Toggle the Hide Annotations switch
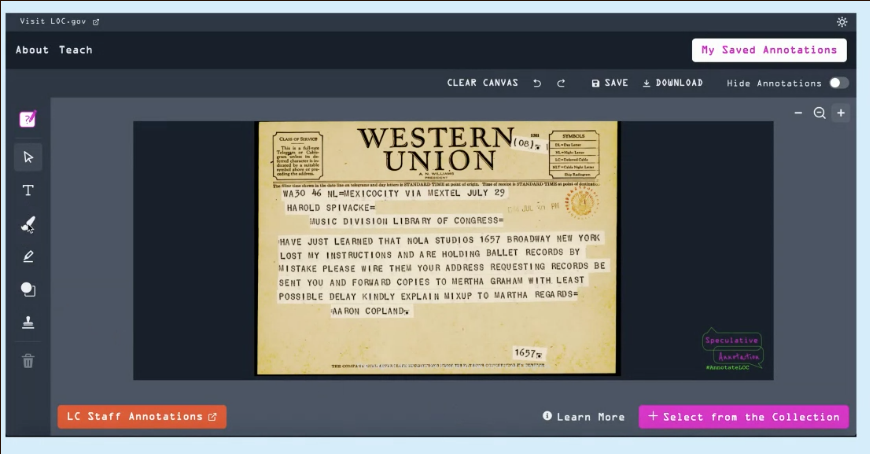The height and width of the screenshot is (454, 870). click(x=838, y=83)
